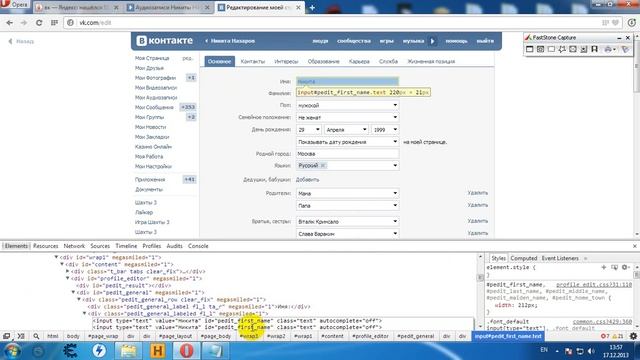The height and width of the screenshot is (360, 640).
Task: Toggle element state icon in Styles pane
Action: tap(614, 267)
